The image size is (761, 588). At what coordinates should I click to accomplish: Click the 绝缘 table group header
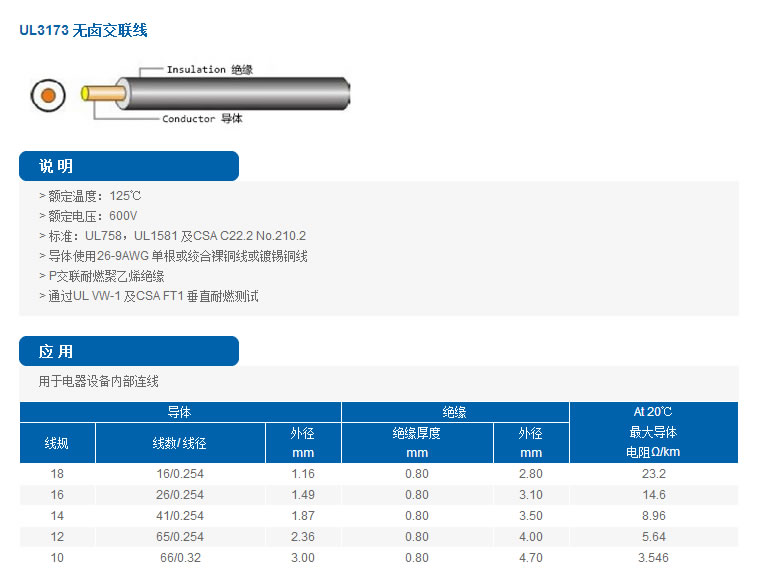pos(455,412)
